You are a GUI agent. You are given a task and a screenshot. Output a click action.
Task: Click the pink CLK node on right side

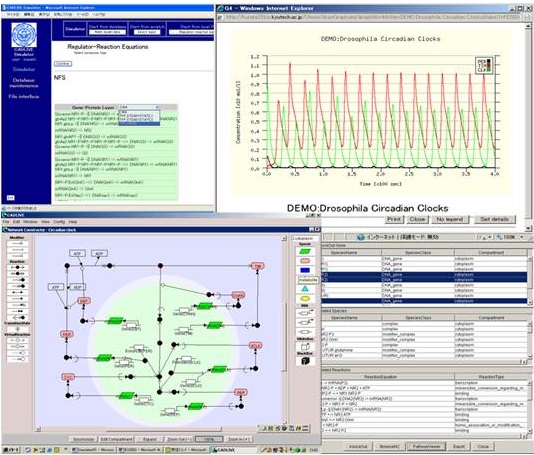255,346
